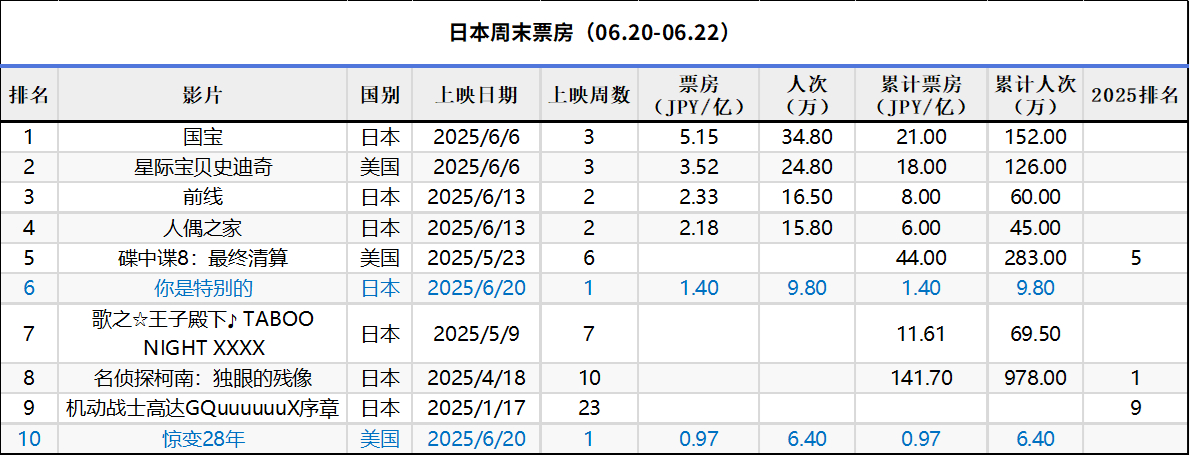This screenshot has height=456, width=1190.
Task: Click the 美国 cell in 碟中谍8 row
Action: (x=379, y=258)
